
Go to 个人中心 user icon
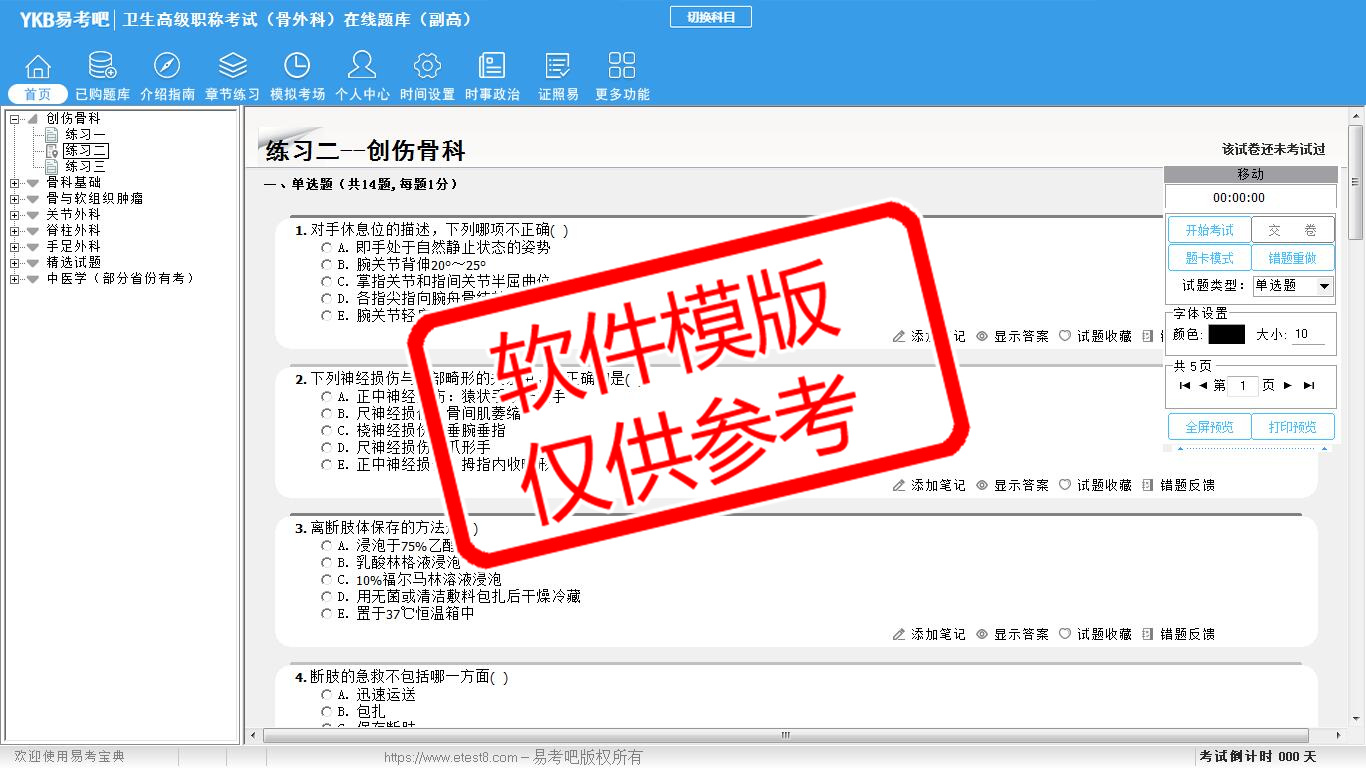coord(362,67)
